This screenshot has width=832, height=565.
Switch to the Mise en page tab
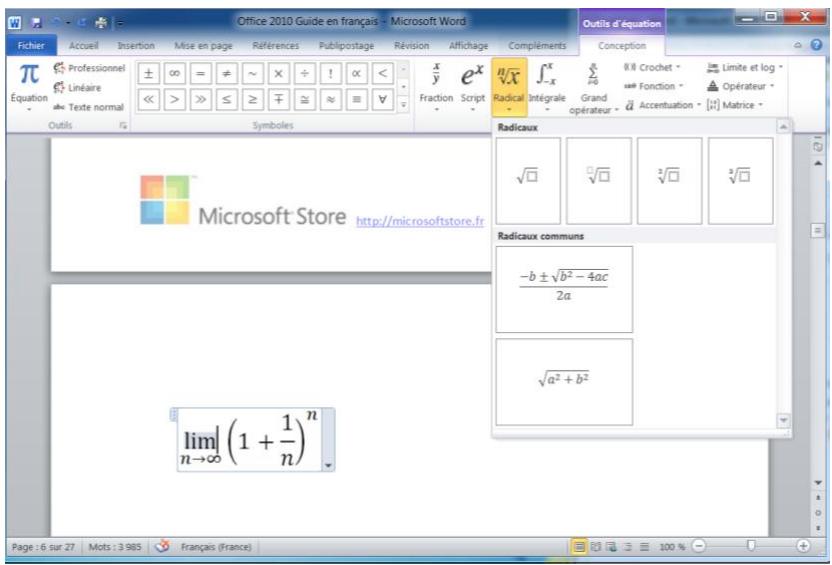tap(203, 46)
